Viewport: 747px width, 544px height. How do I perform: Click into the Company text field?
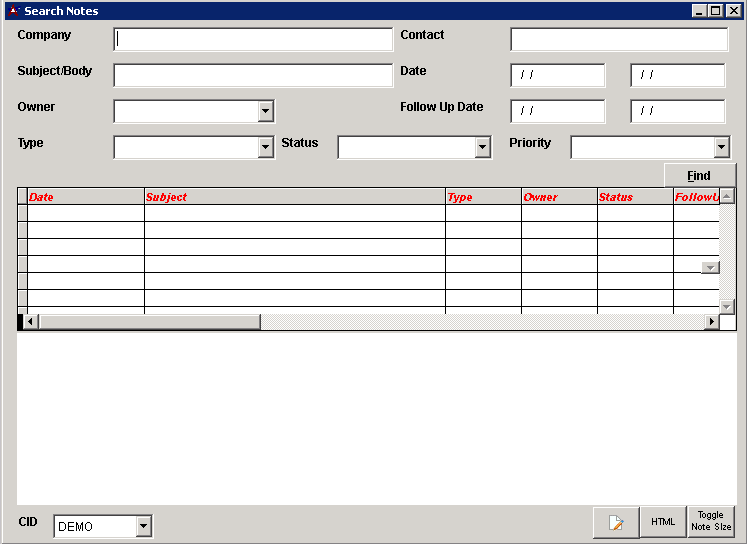point(254,39)
